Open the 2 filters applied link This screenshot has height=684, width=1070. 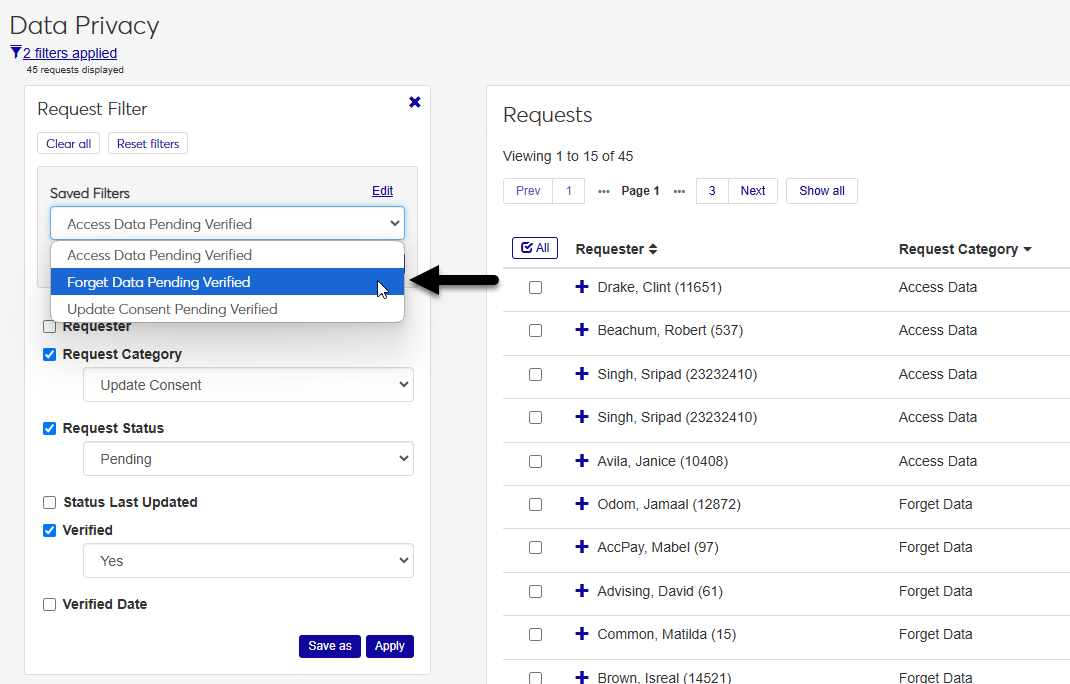70,53
